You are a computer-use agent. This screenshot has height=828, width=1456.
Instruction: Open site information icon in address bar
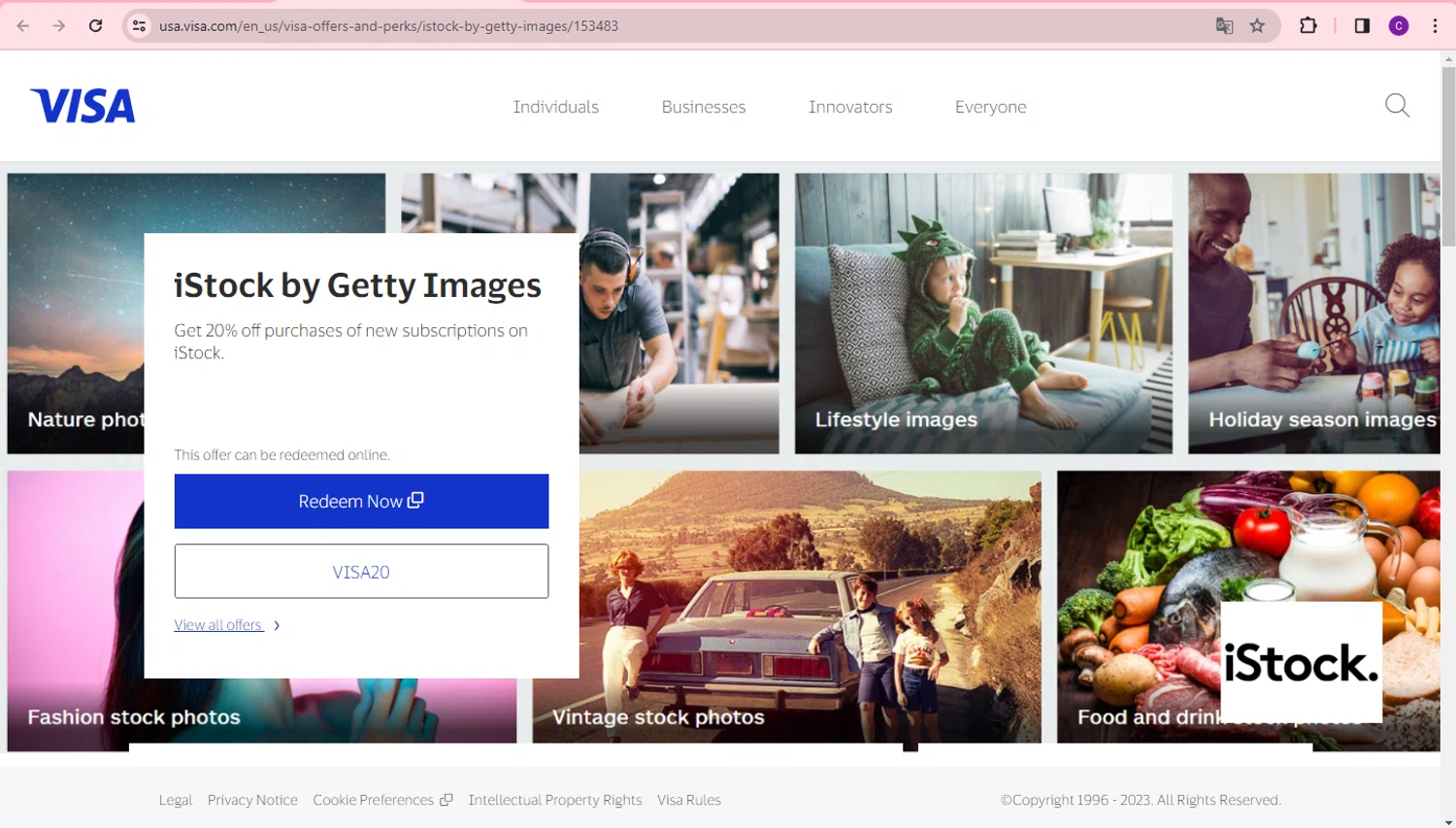pyautogui.click(x=140, y=26)
